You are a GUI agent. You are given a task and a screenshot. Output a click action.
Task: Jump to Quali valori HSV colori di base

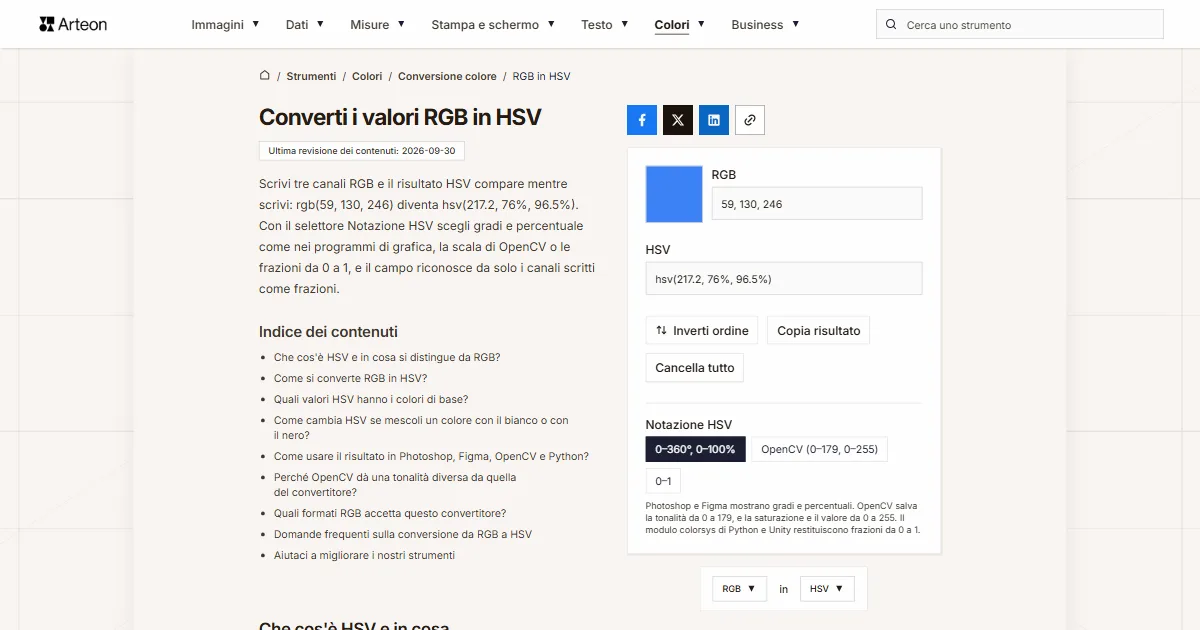coord(371,399)
